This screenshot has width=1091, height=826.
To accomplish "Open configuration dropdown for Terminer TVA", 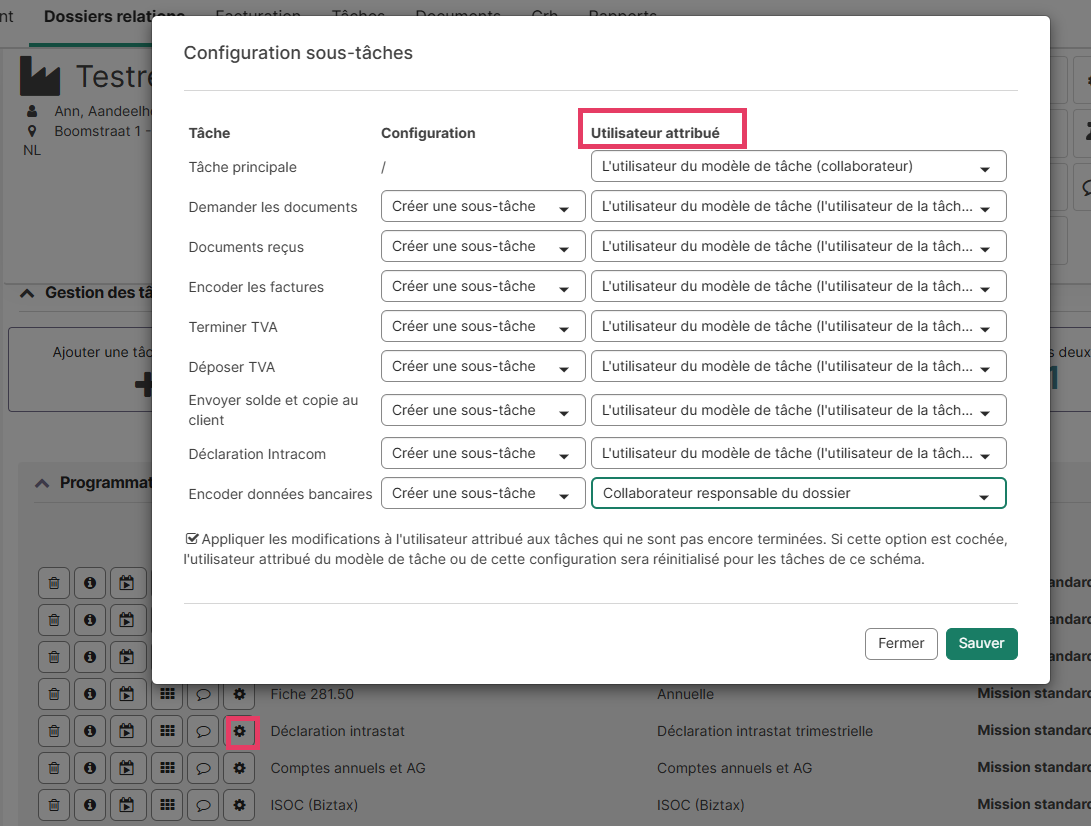I will (x=483, y=326).
